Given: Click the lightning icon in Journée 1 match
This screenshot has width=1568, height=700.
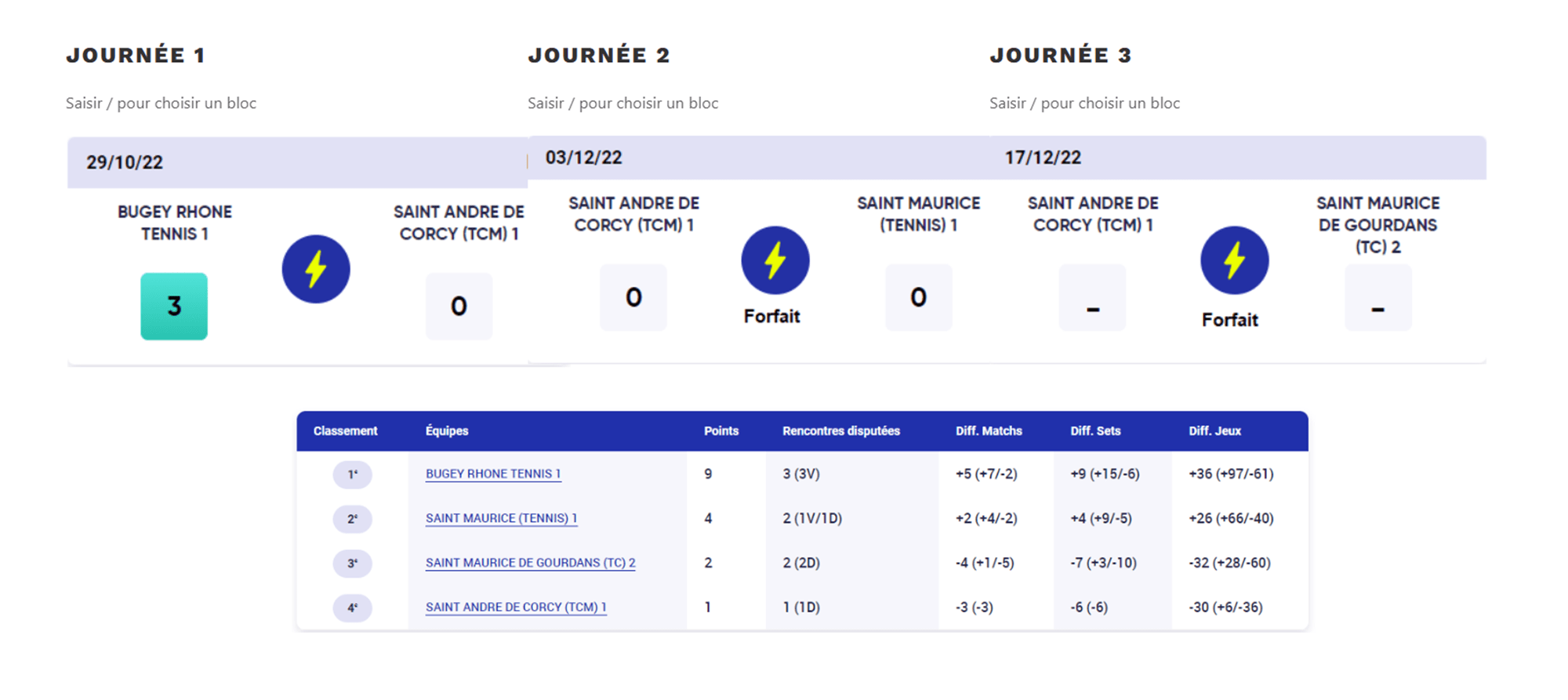Looking at the screenshot, I should [316, 269].
